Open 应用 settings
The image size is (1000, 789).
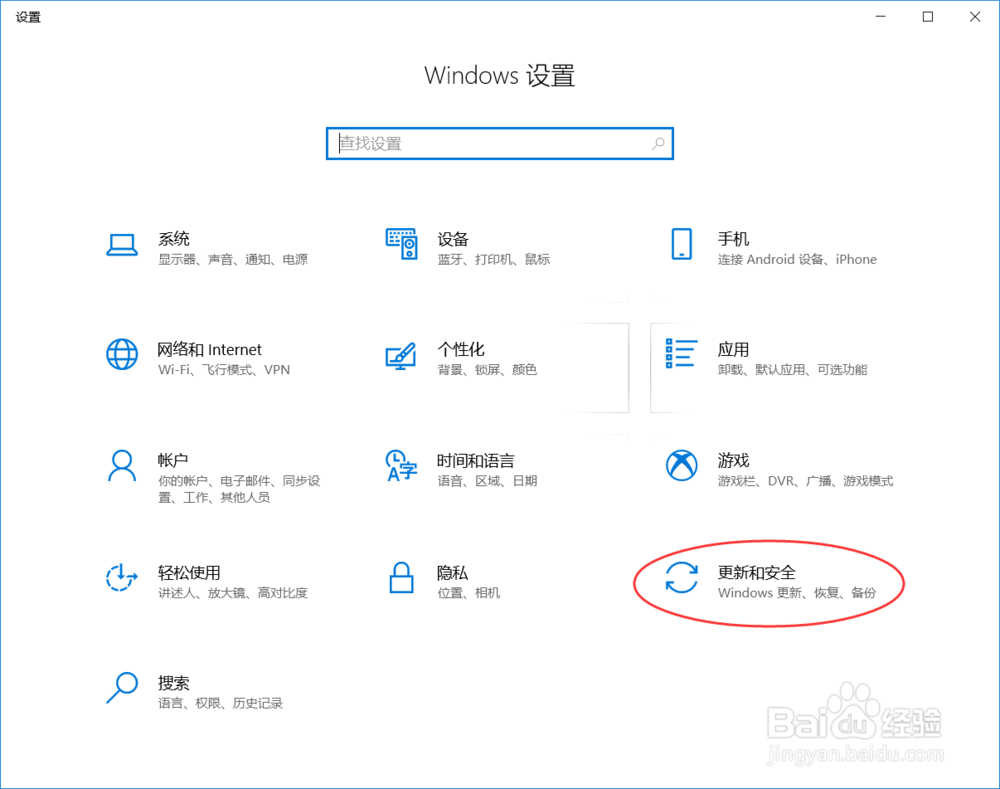[x=733, y=349]
